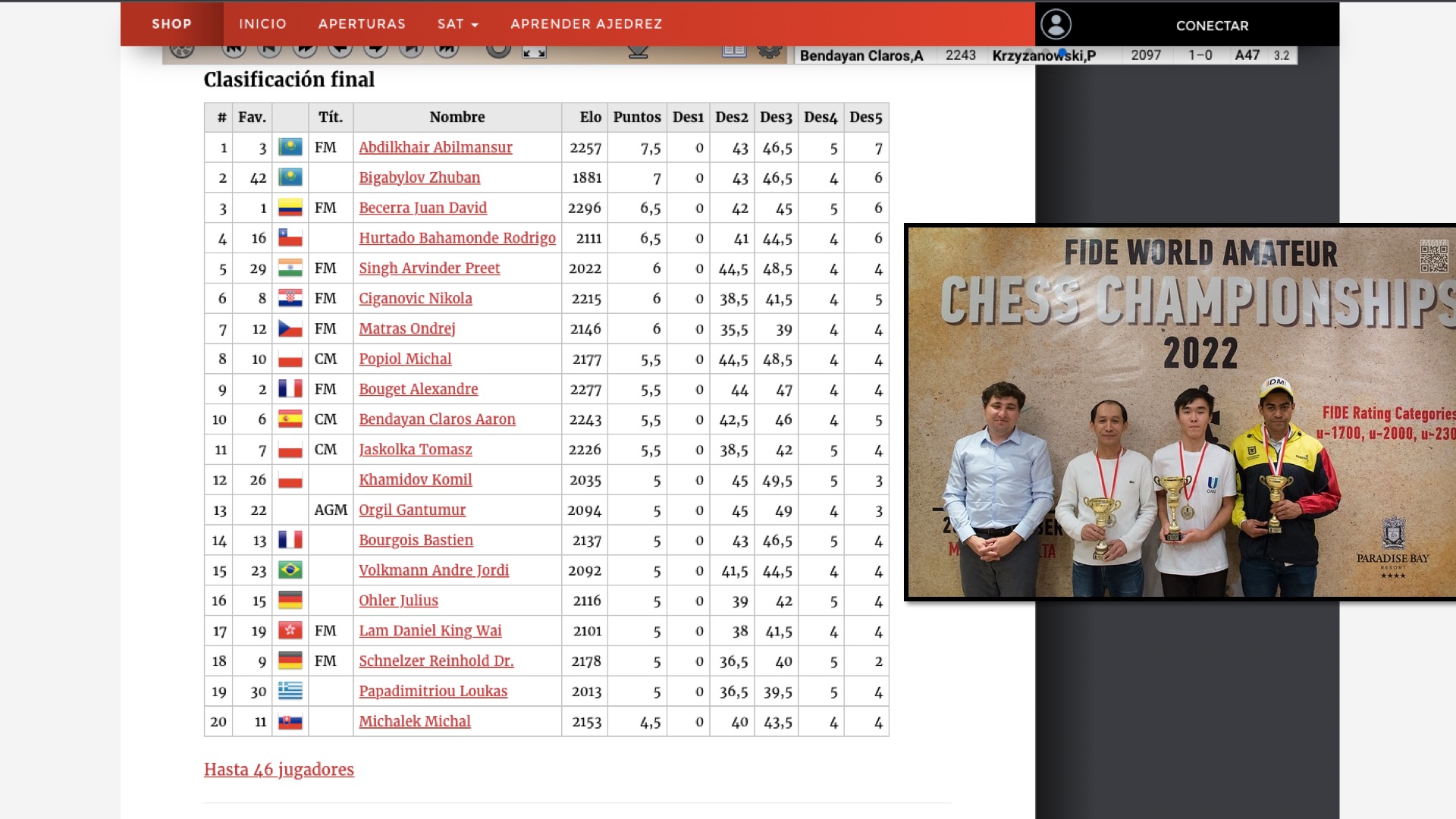Click the user profile avatar icon
Screen dimensions: 1456x819
[x=1056, y=24]
